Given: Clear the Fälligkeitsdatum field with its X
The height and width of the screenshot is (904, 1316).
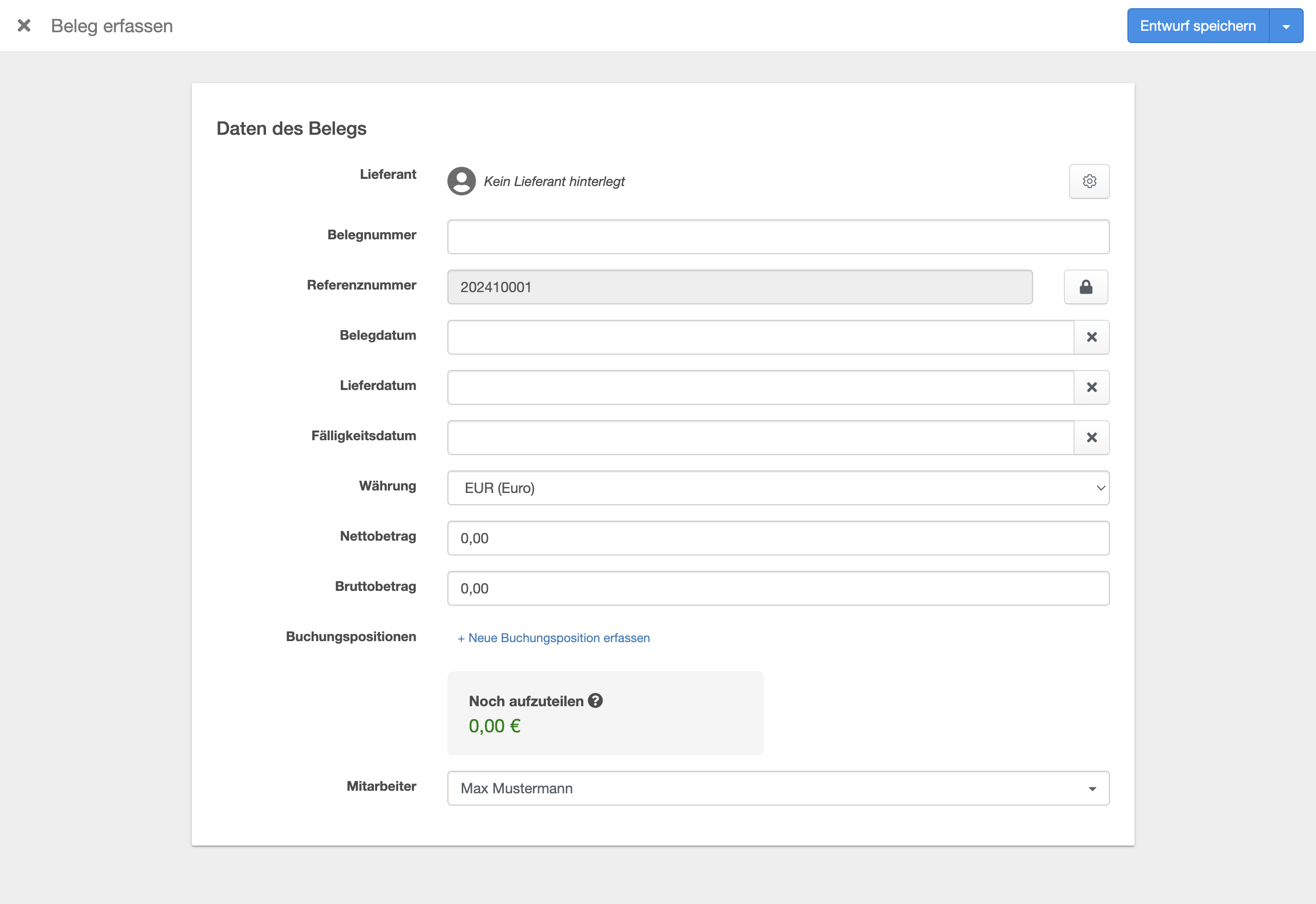Looking at the screenshot, I should [1091, 438].
